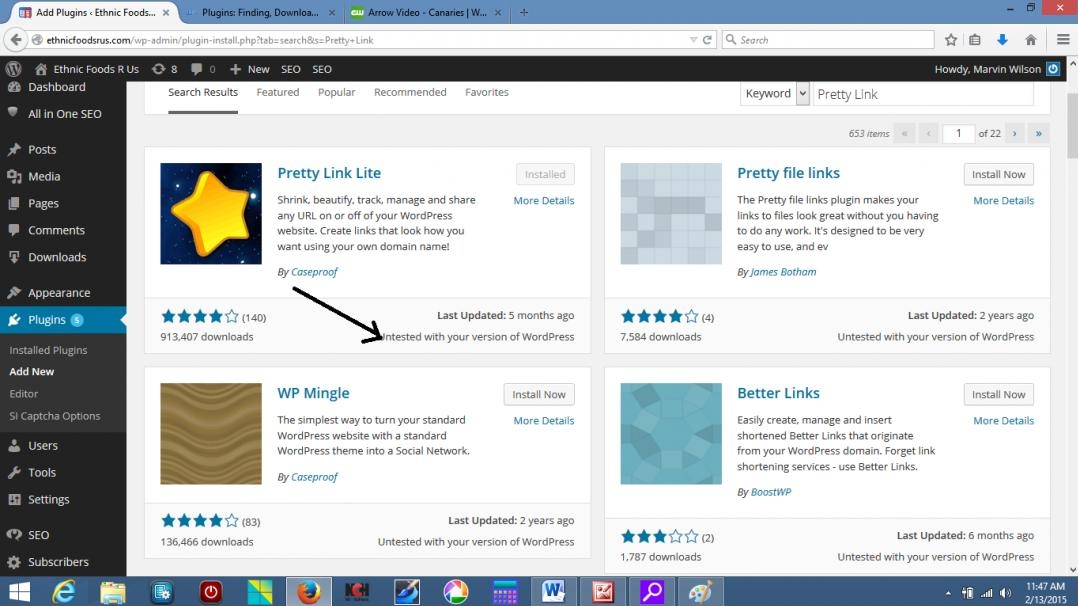
Task: Close the Add Plugins browser tab
Action: click(x=166, y=12)
